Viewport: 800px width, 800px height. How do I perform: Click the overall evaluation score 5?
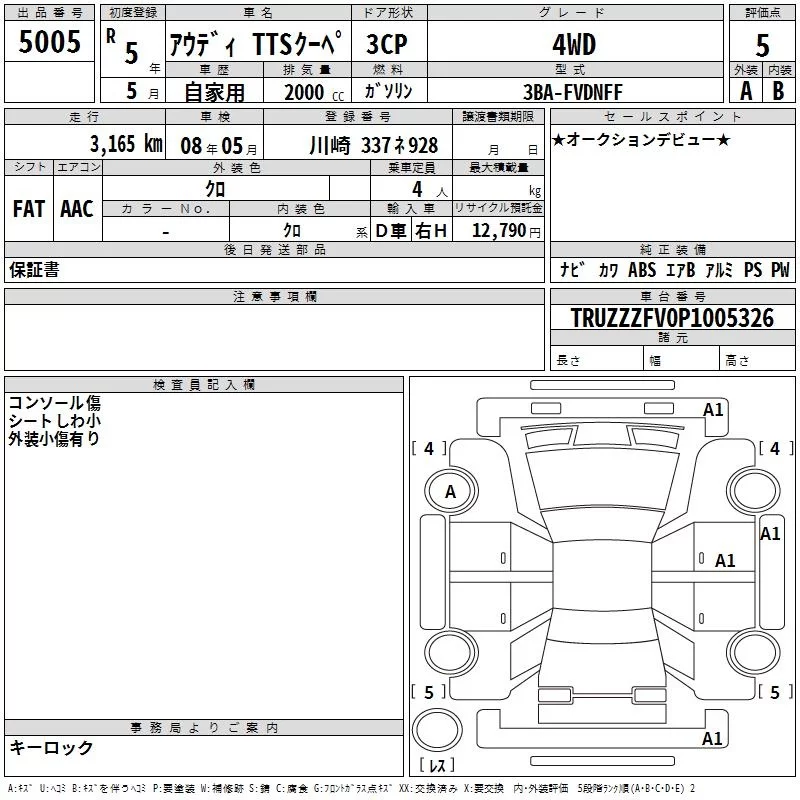(x=762, y=45)
